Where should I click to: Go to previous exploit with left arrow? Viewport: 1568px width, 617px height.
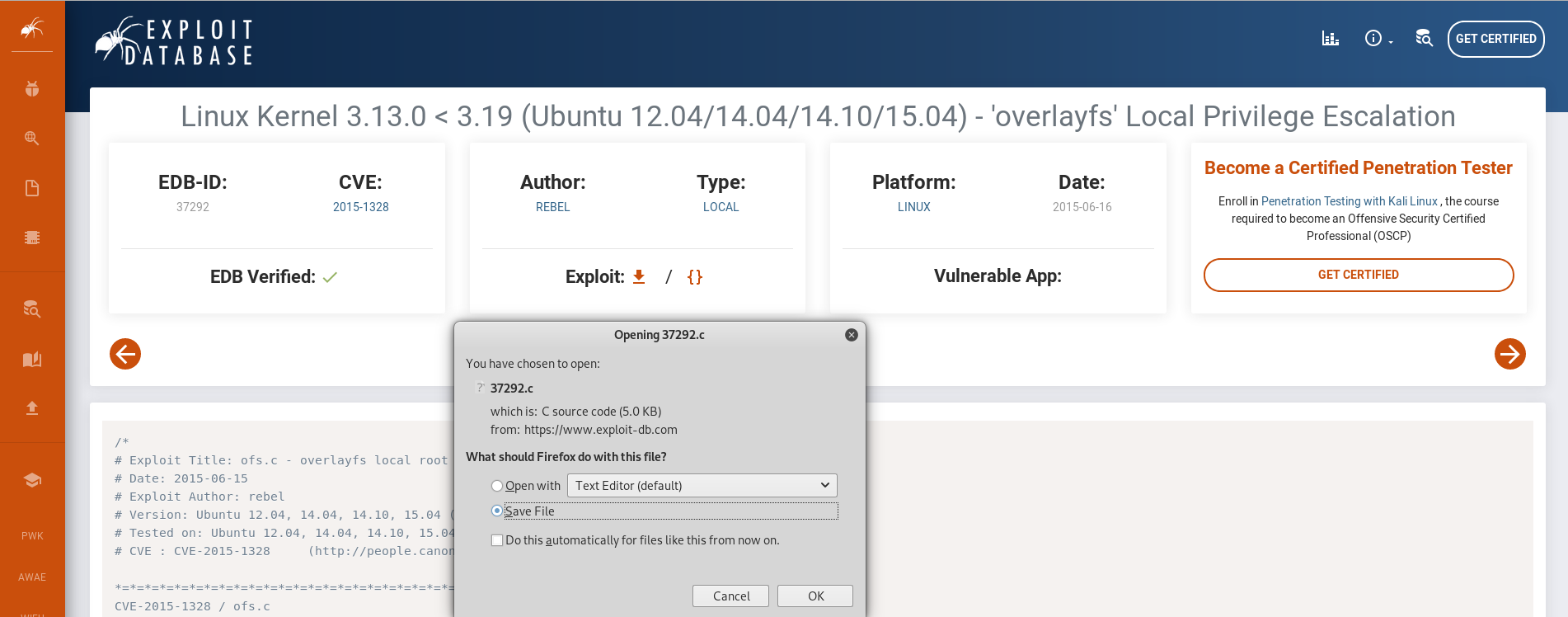125,354
